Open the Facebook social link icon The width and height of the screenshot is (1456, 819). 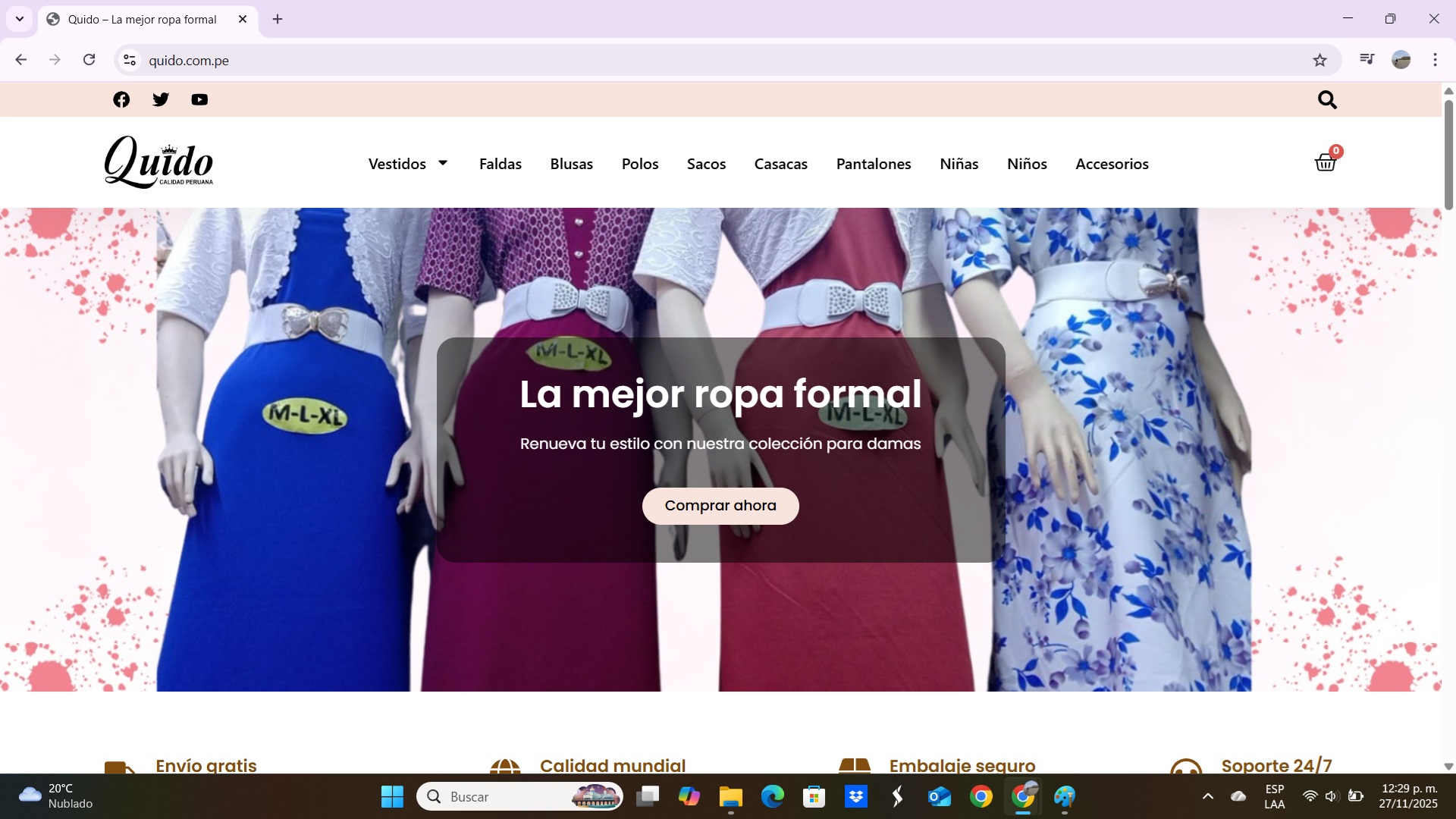pos(121,99)
